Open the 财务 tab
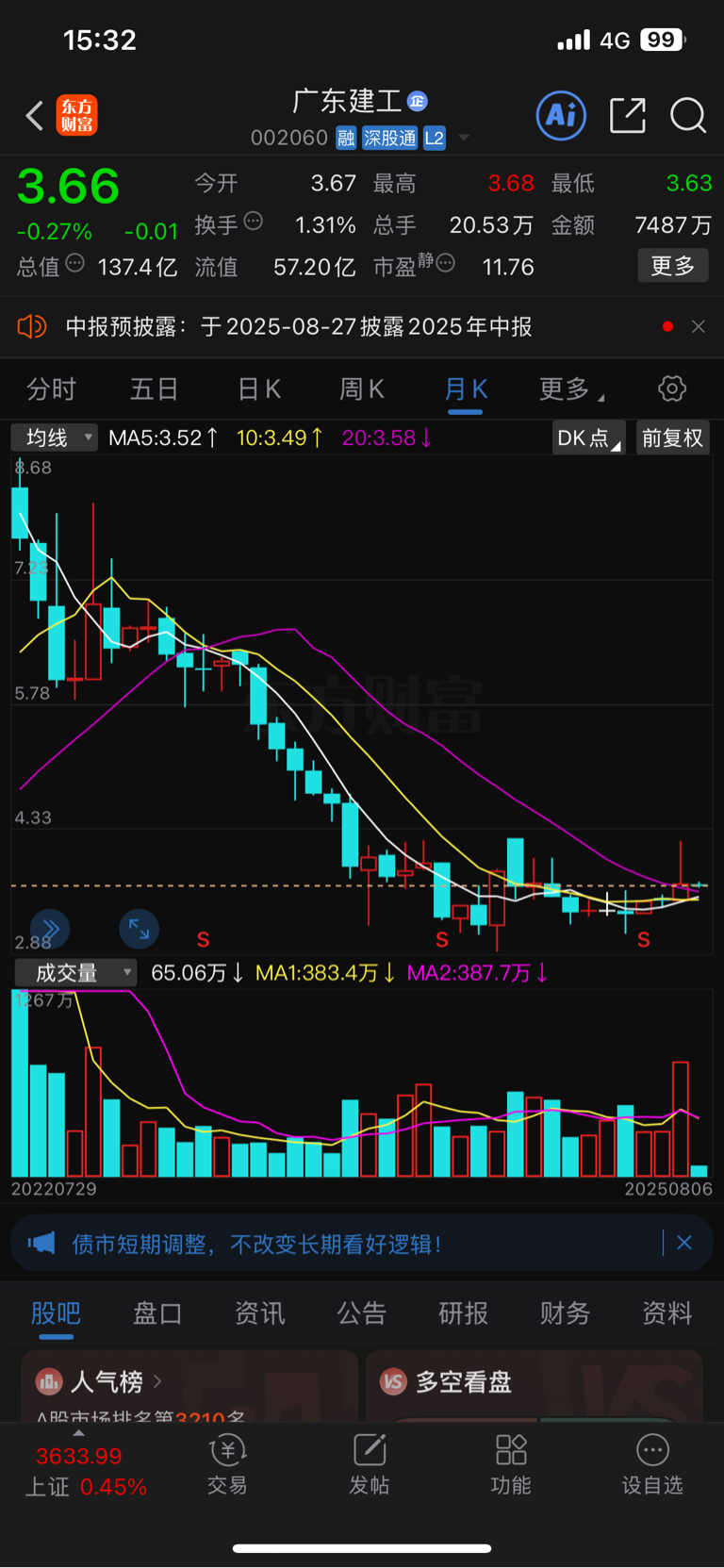 (565, 1312)
